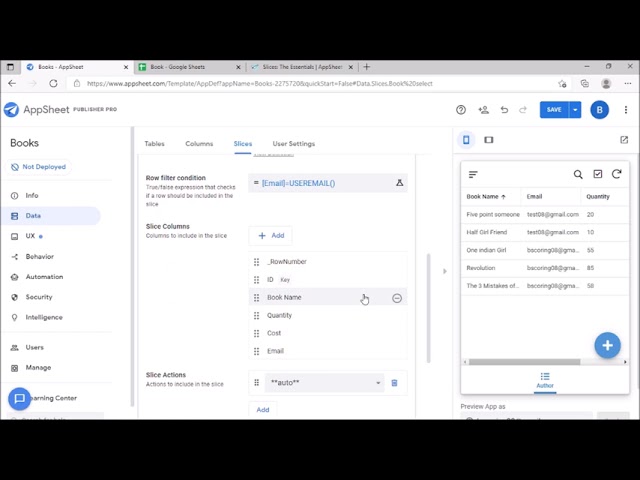Screen dimensions: 640x480
Task: Click the preview horizontal scrollbar
Action: 524,362
